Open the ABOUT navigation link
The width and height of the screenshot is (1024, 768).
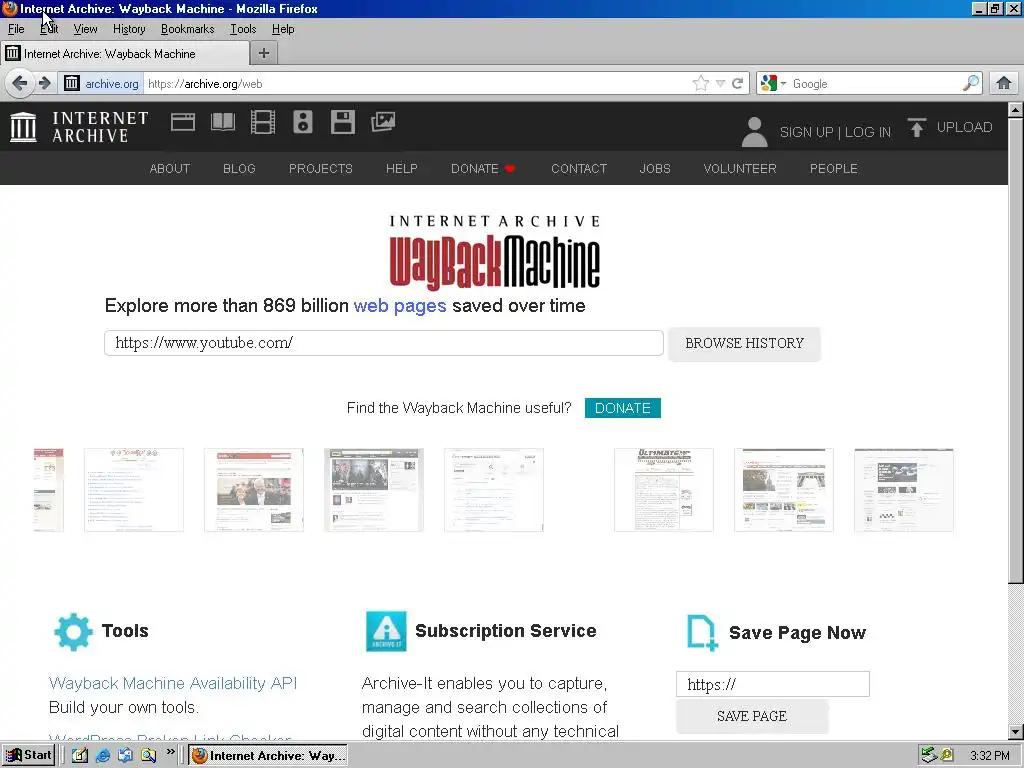[170, 168]
